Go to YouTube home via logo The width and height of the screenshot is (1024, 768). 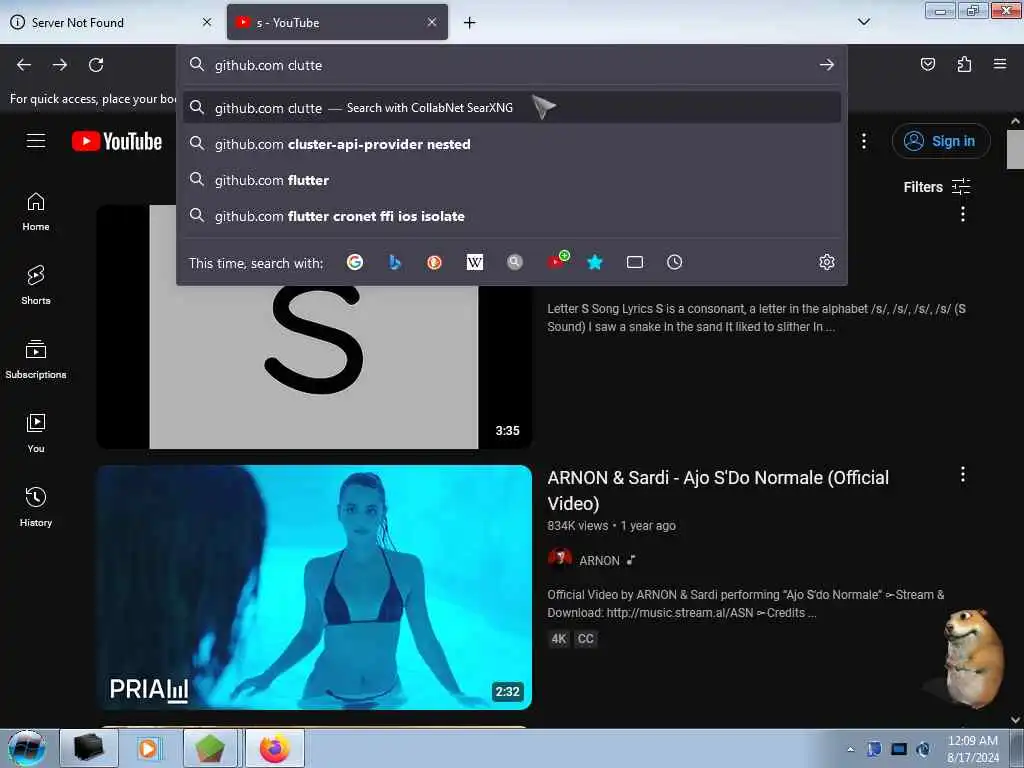pyautogui.click(x=117, y=141)
